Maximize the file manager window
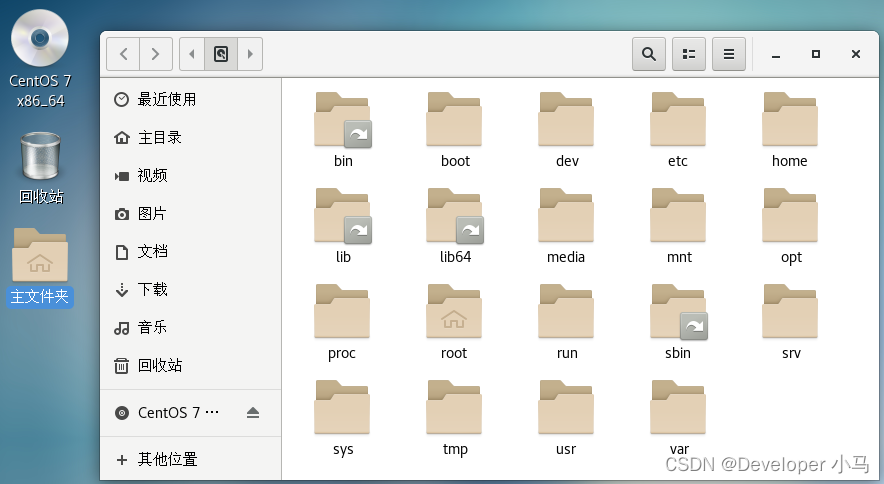Viewport: 884px width, 484px height. pos(816,54)
